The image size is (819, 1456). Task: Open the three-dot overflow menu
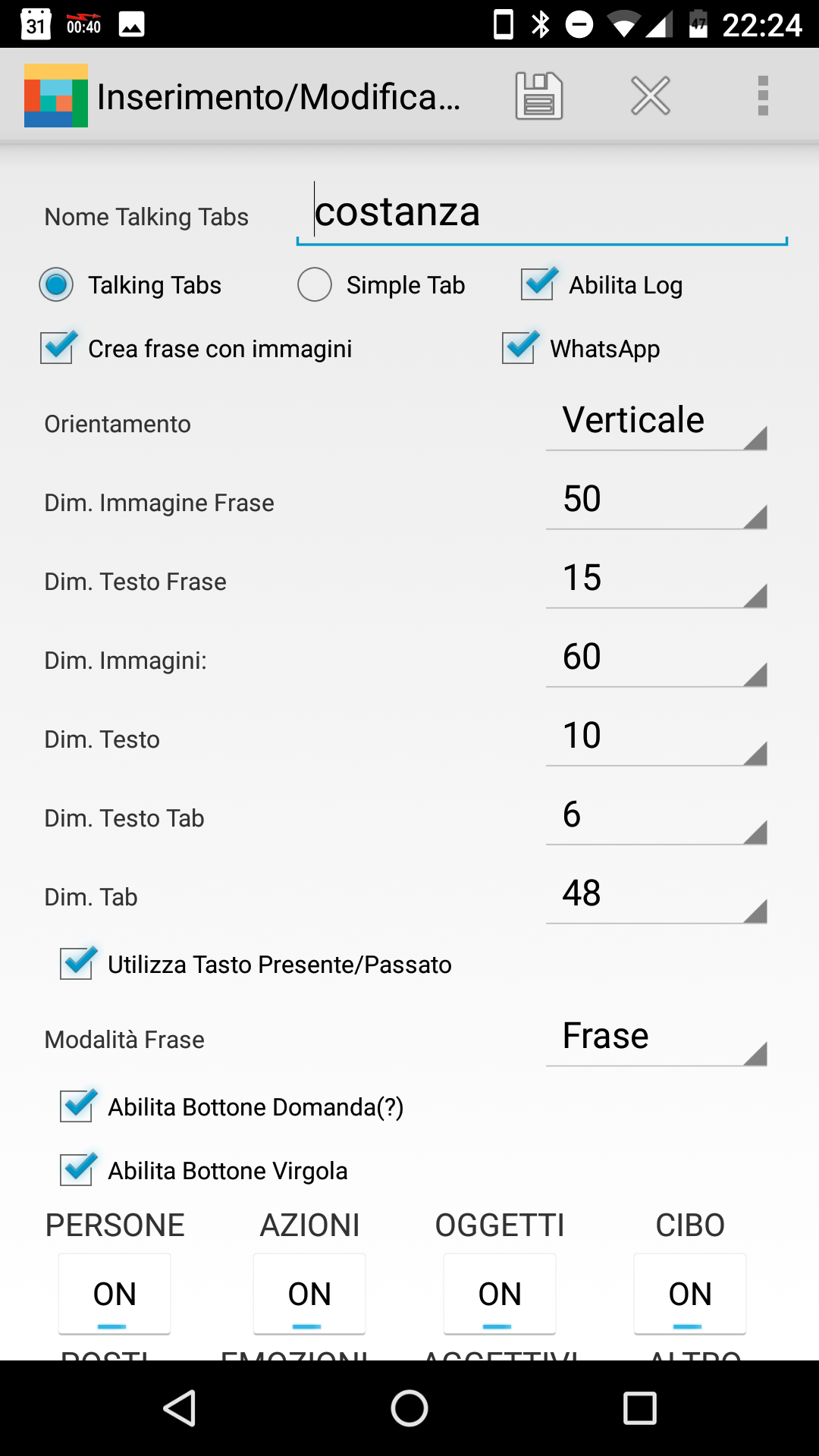[763, 96]
